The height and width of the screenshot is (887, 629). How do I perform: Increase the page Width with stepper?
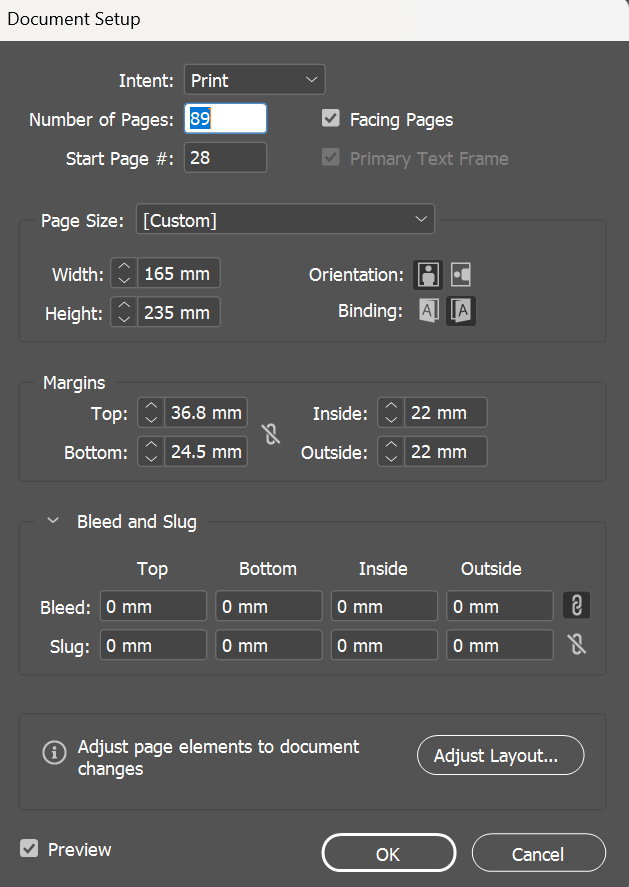coord(123,267)
